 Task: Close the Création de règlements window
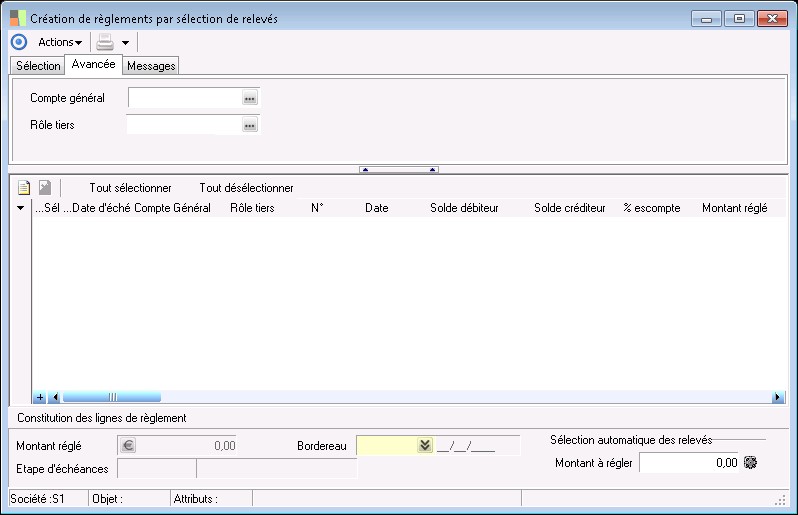(x=772, y=19)
